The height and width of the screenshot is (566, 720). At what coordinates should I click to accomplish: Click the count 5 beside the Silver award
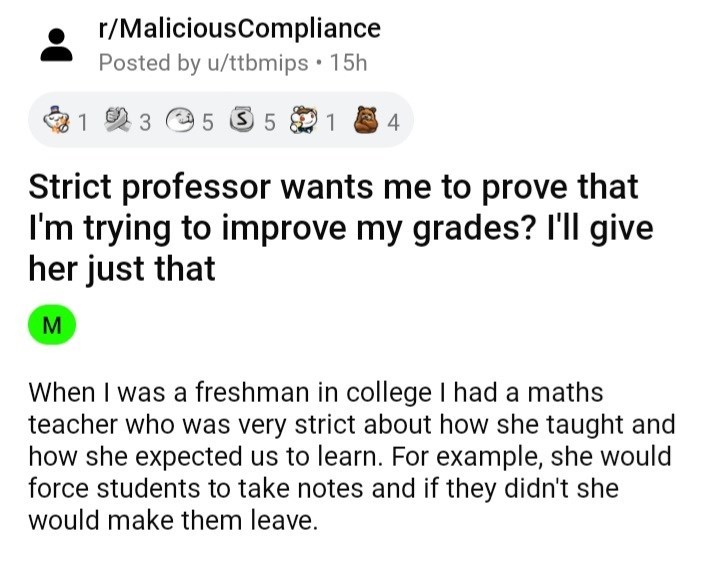pyautogui.click(x=269, y=124)
